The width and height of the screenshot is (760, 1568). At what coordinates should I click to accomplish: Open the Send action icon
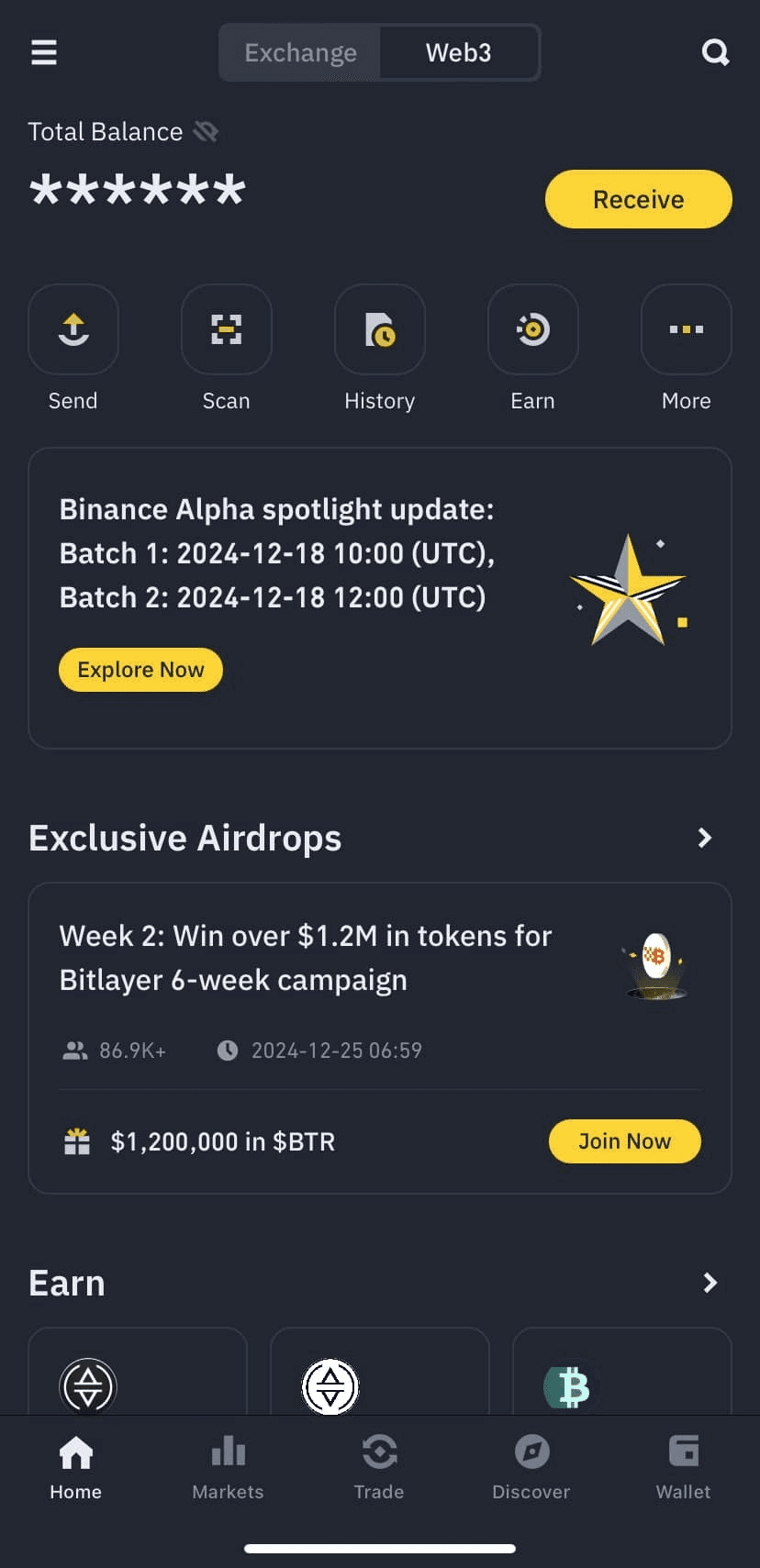73,329
